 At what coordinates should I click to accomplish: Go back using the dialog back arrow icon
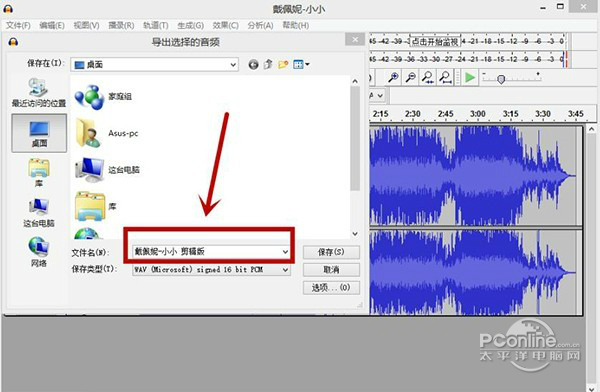point(253,64)
